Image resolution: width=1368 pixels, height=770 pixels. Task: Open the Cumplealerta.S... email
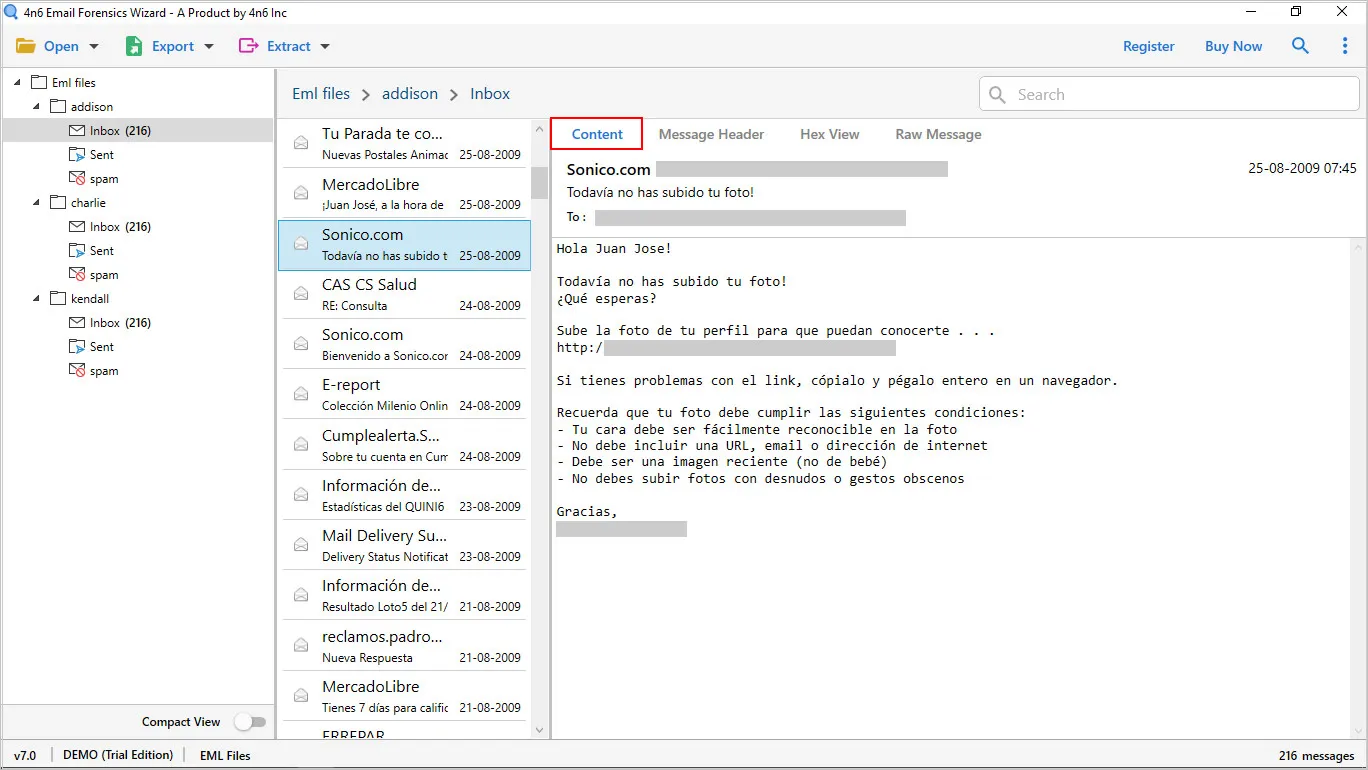click(x=404, y=446)
